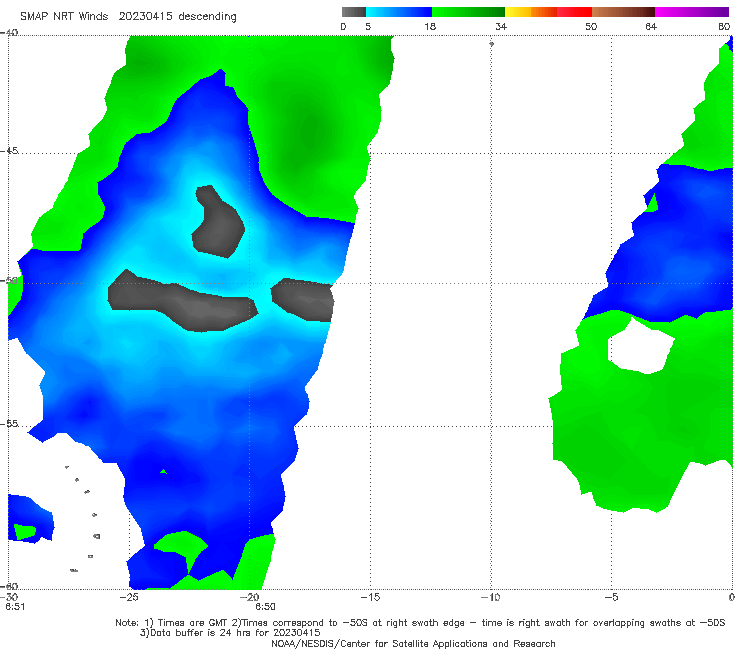Click the gray low-wind patch at the swath's right edge
Image resolution: width=740 pixels, height=650 pixels.
click(x=303, y=300)
